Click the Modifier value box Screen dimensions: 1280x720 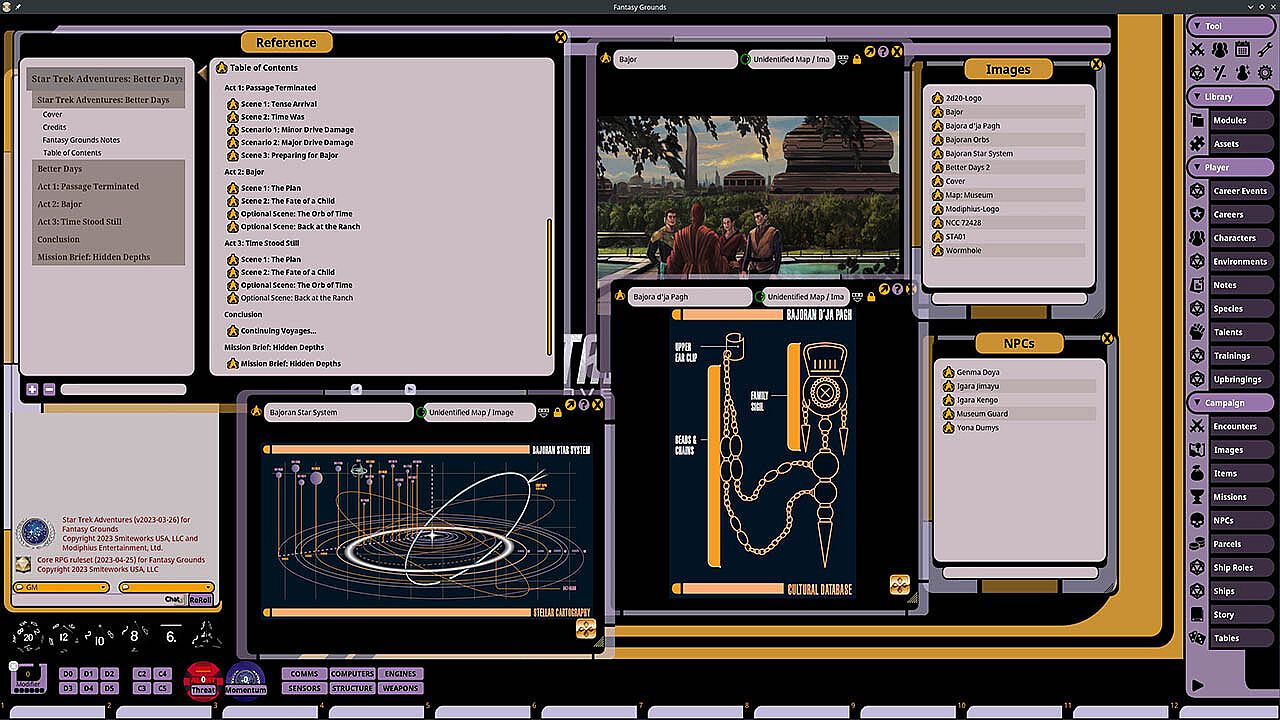tap(28, 676)
